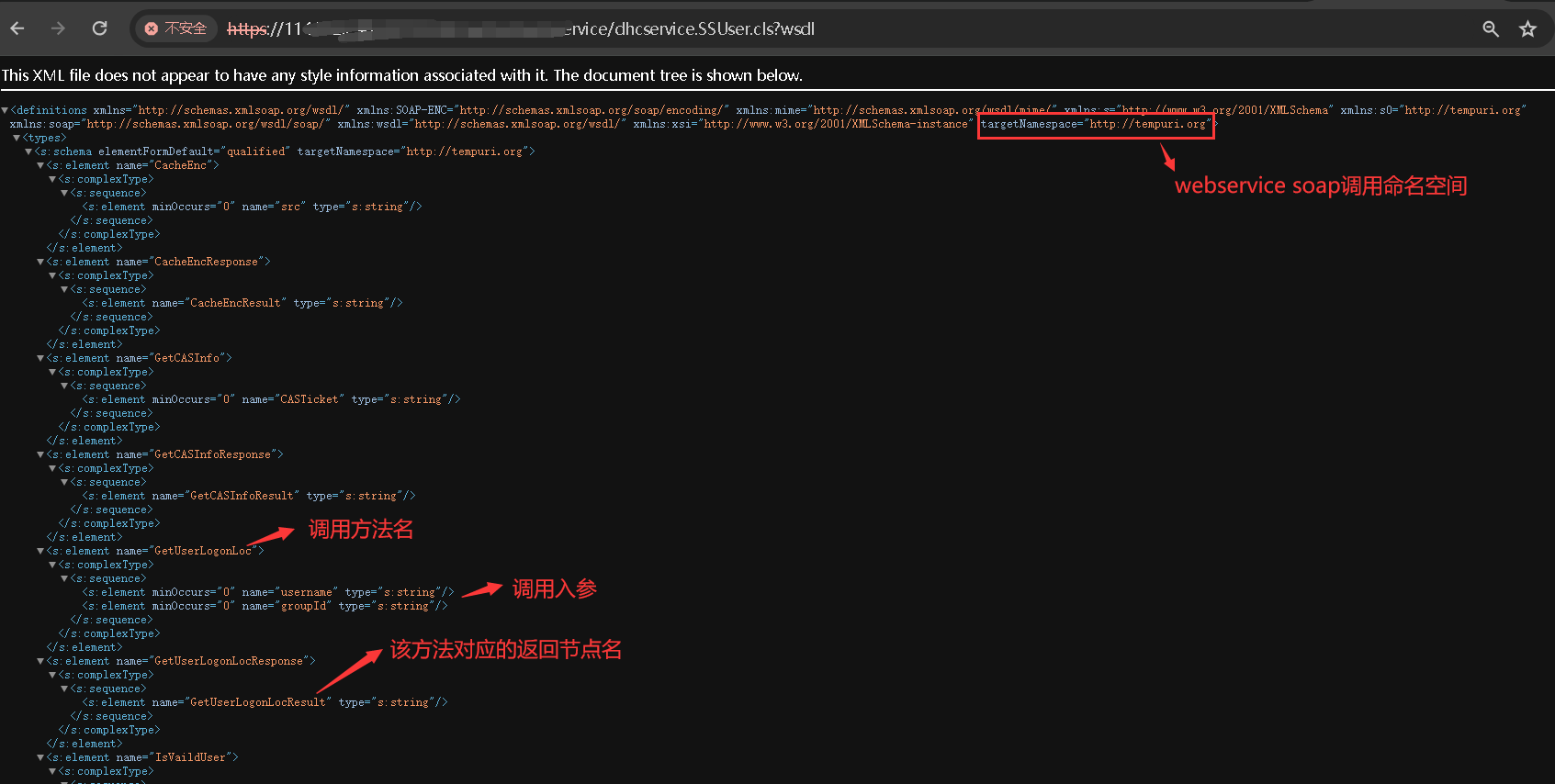Collapse the types node

click(x=17, y=138)
